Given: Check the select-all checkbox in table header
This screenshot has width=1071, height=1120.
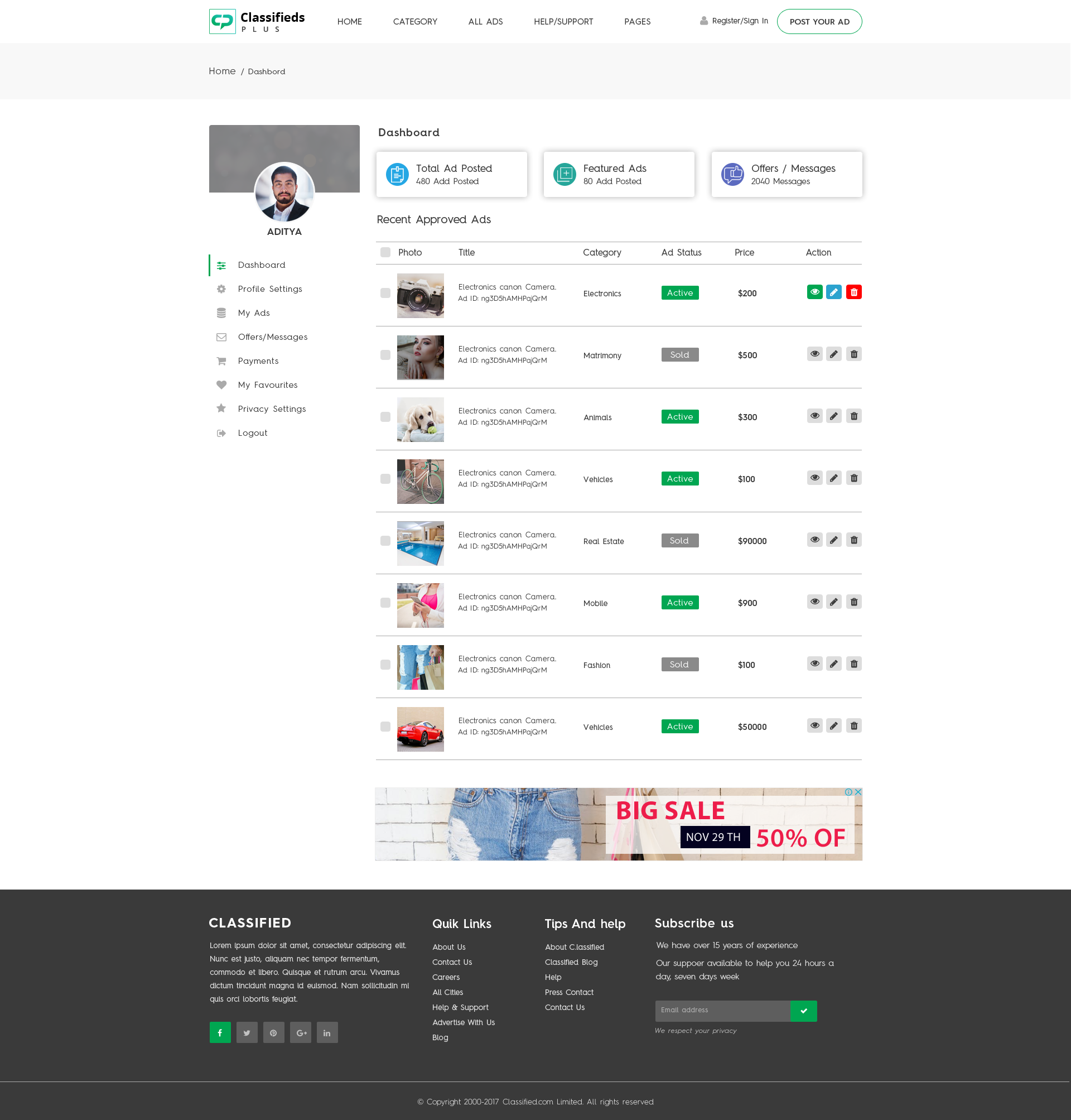Looking at the screenshot, I should pyautogui.click(x=385, y=252).
